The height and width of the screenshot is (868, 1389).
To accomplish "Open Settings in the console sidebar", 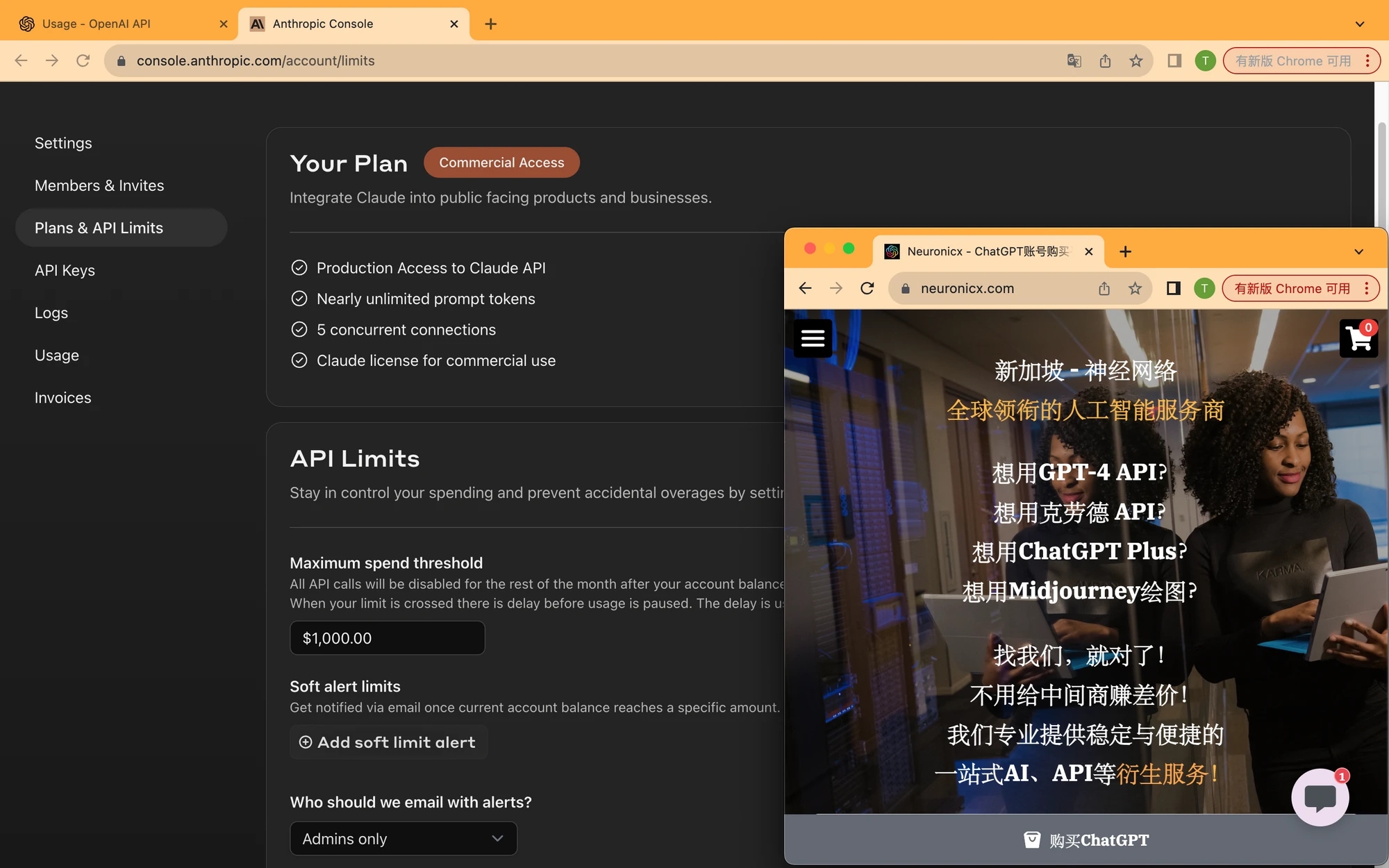I will click(x=63, y=143).
